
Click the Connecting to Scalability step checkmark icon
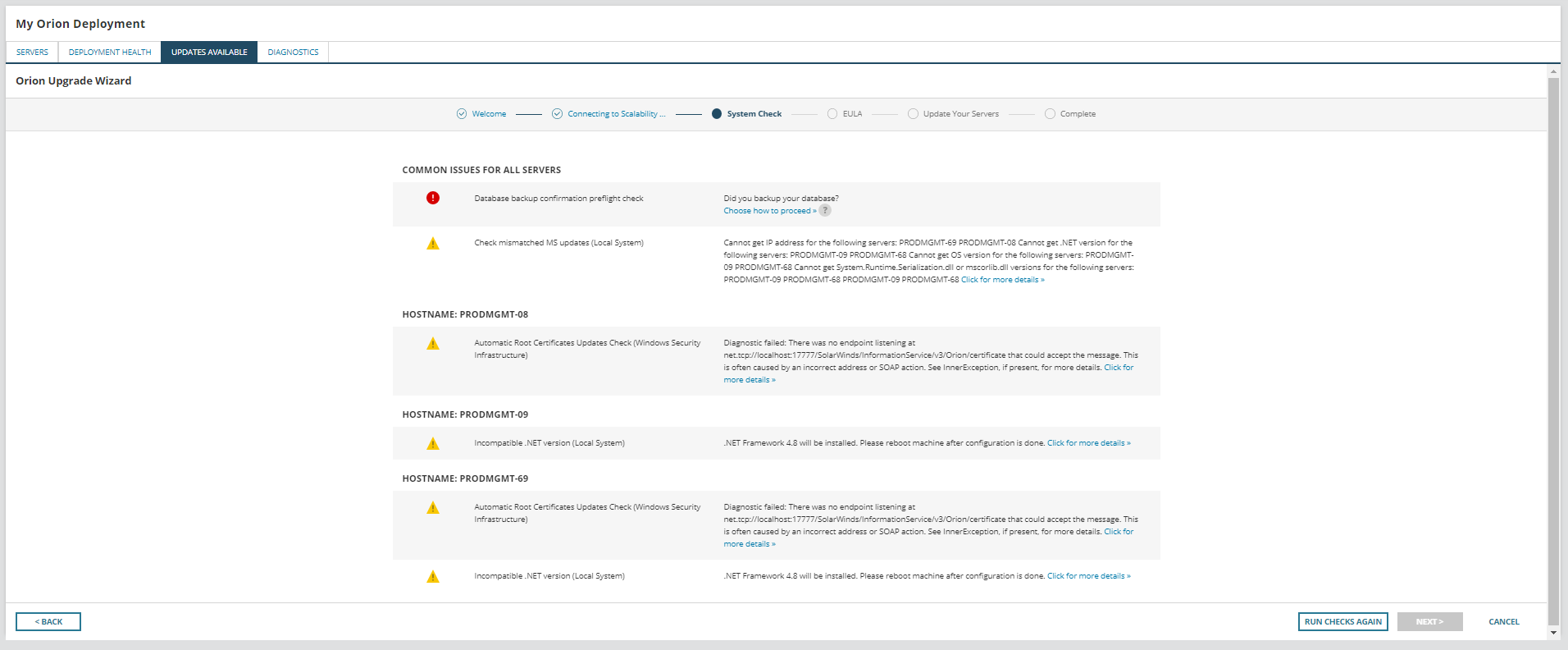[x=557, y=114]
